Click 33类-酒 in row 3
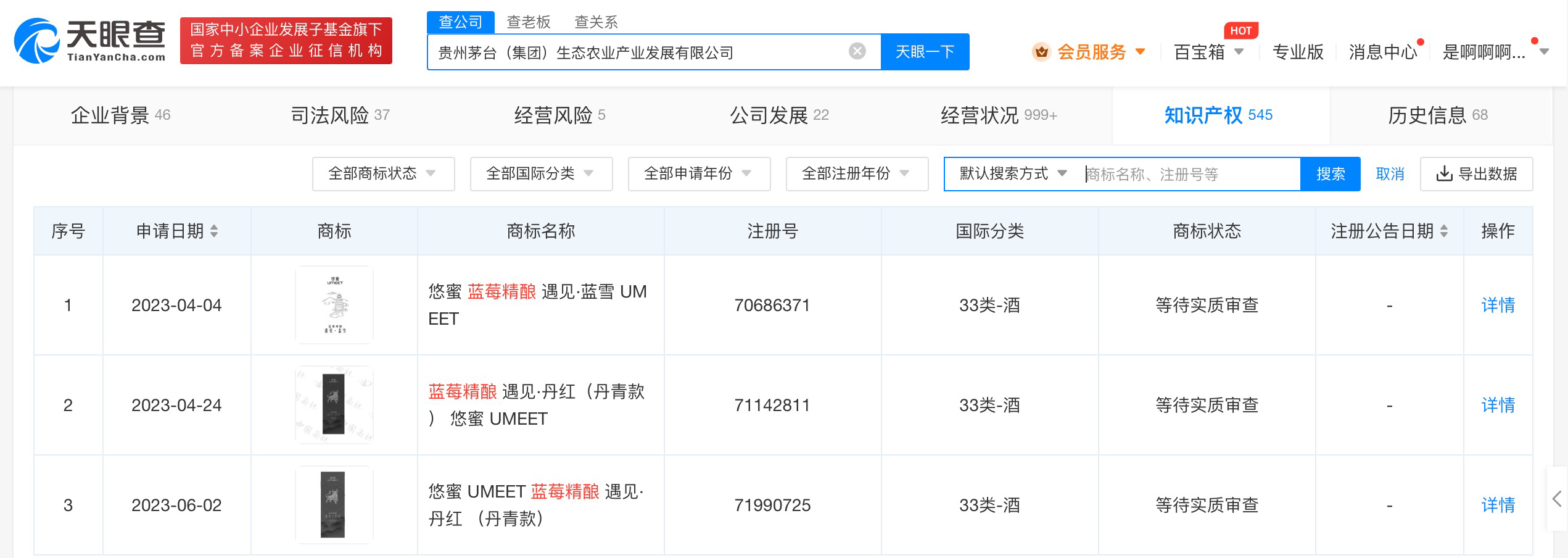The image size is (1568, 558). coord(989,505)
